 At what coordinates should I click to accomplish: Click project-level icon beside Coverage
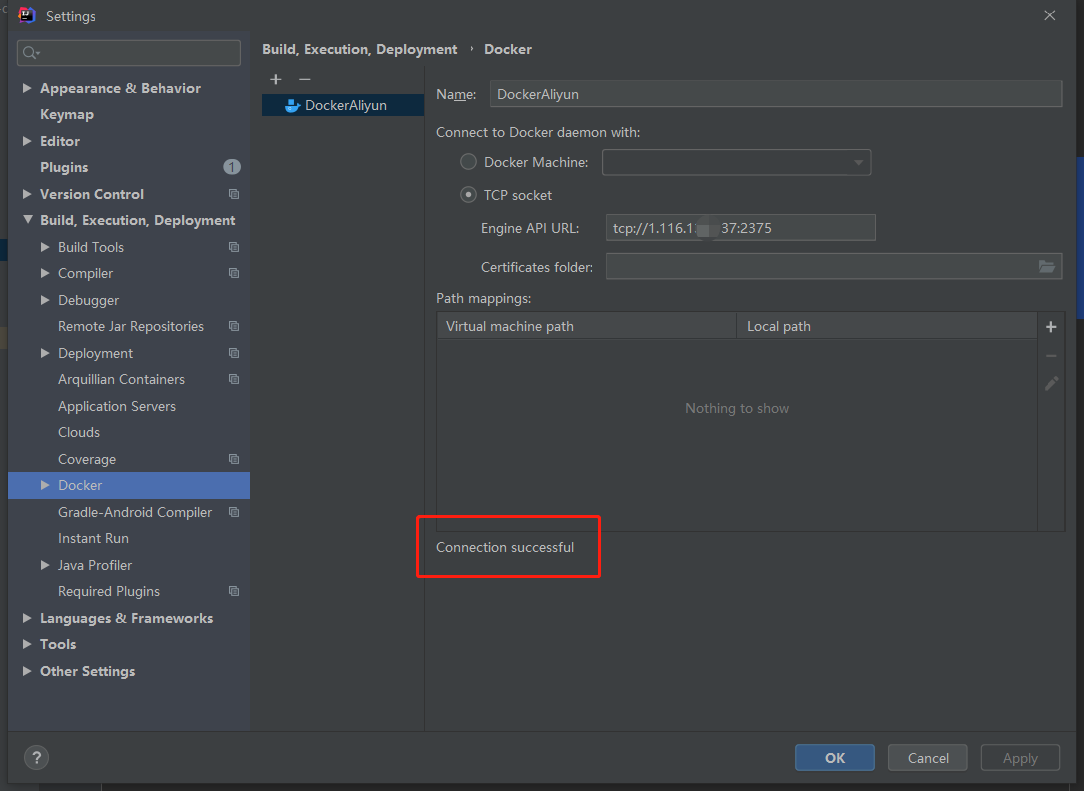coord(234,459)
